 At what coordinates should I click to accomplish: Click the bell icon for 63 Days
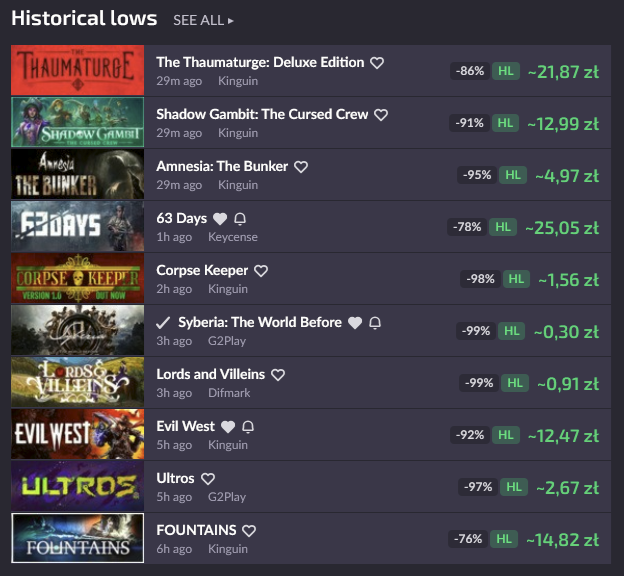pyautogui.click(x=240, y=219)
